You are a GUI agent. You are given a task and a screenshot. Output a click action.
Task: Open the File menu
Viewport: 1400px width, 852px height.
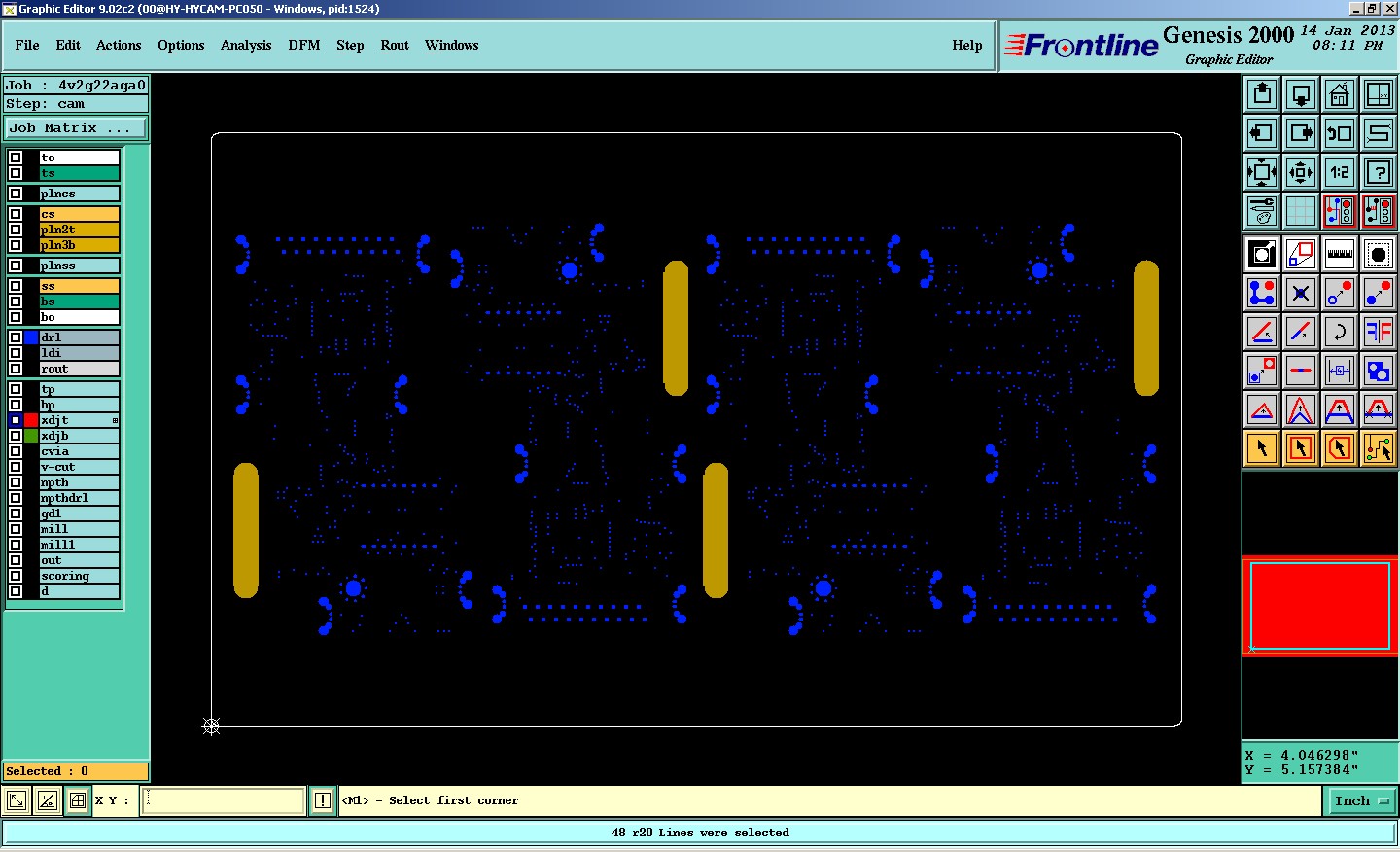27,46
